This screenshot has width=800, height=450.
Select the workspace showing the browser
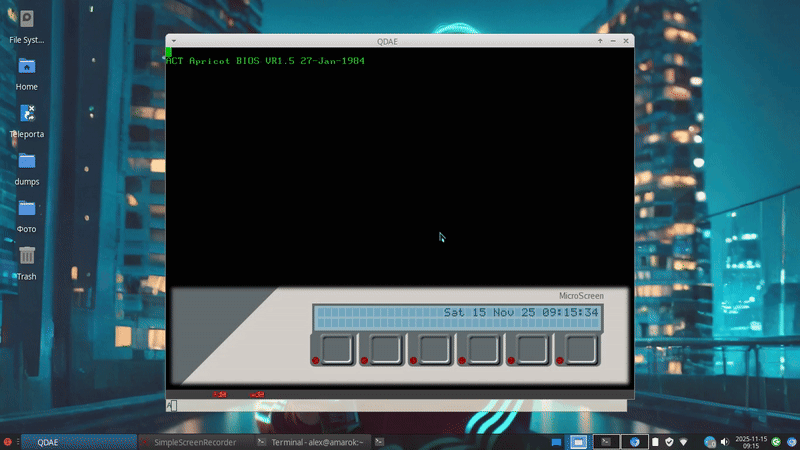pyautogui.click(x=635, y=442)
